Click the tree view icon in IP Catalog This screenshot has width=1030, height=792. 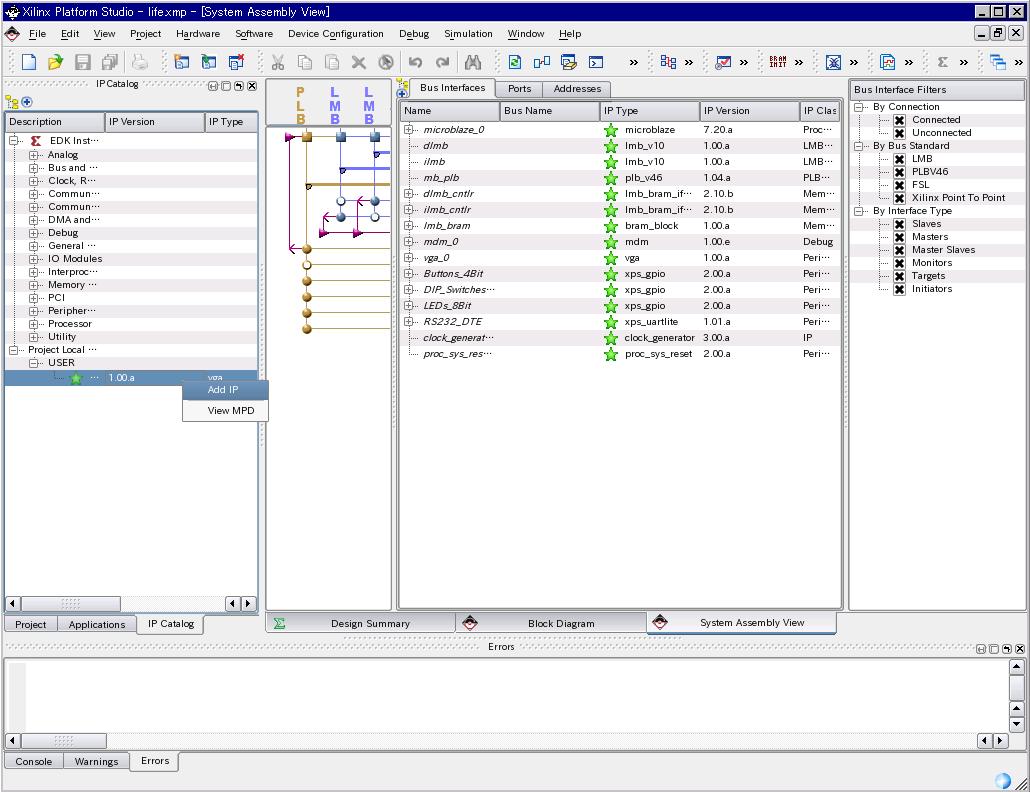coord(12,102)
